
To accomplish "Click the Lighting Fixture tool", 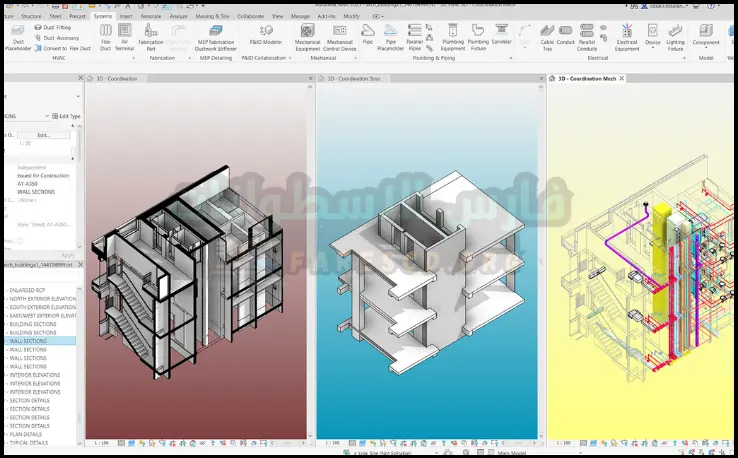I will (x=676, y=38).
